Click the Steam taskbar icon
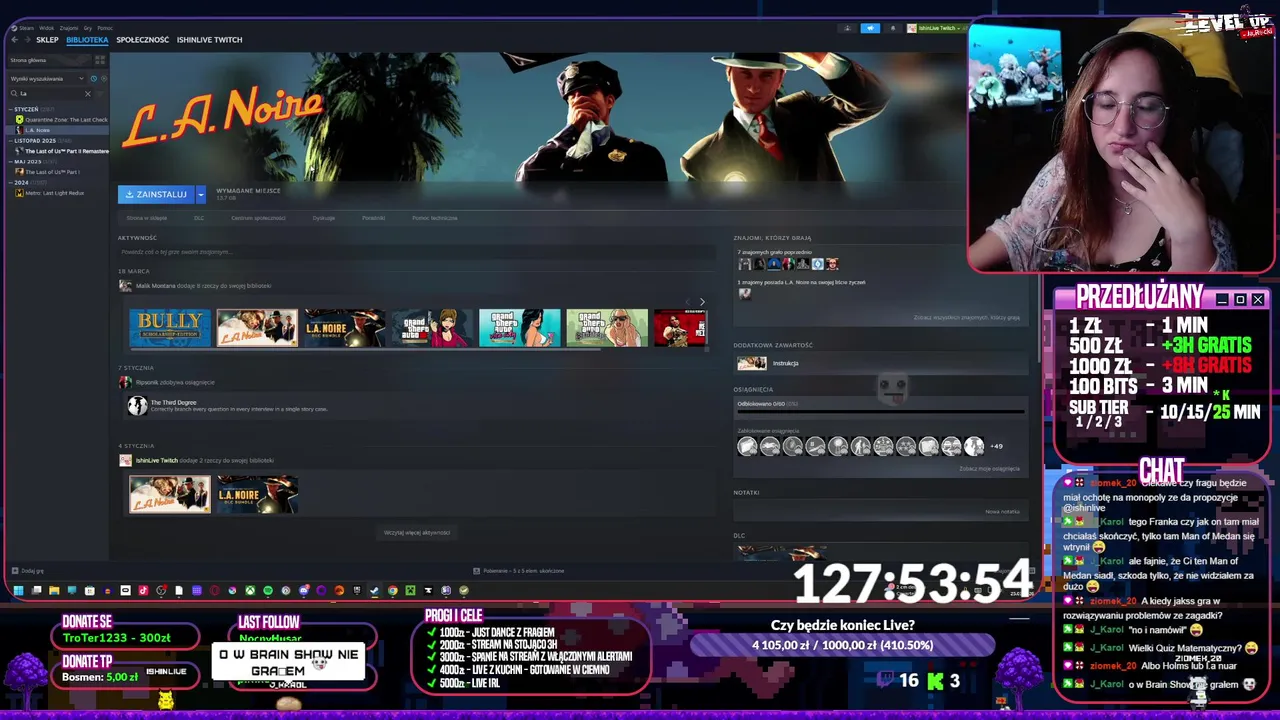This screenshot has width=1280, height=720. [x=374, y=590]
